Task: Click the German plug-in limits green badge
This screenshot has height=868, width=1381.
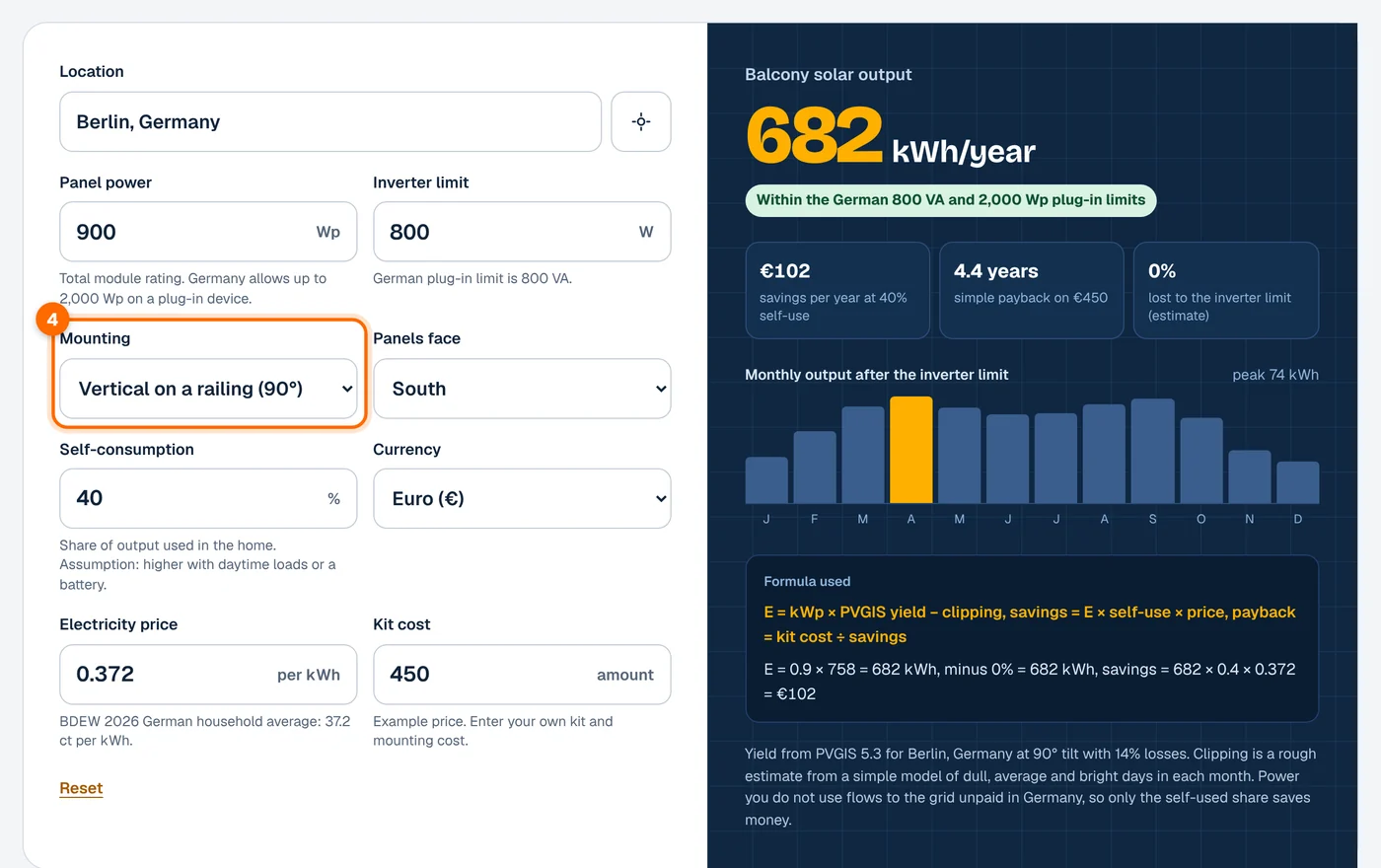Action: [951, 200]
